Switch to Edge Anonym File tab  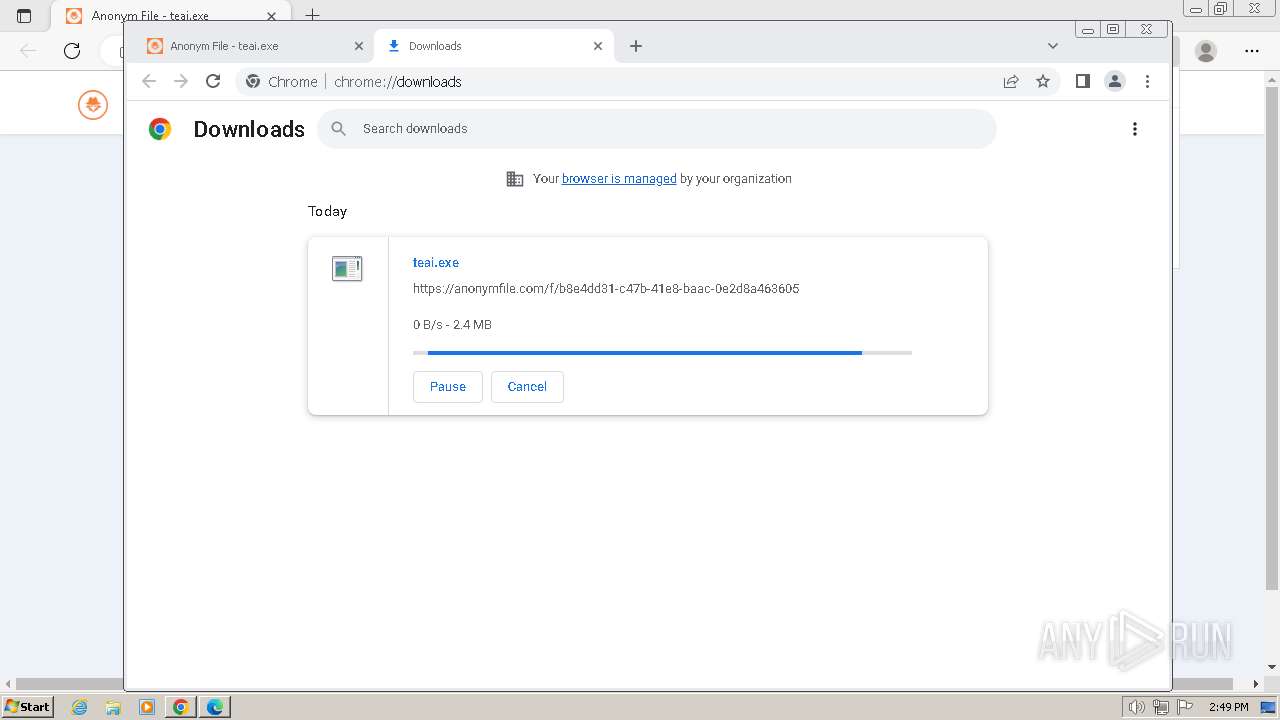click(170, 16)
